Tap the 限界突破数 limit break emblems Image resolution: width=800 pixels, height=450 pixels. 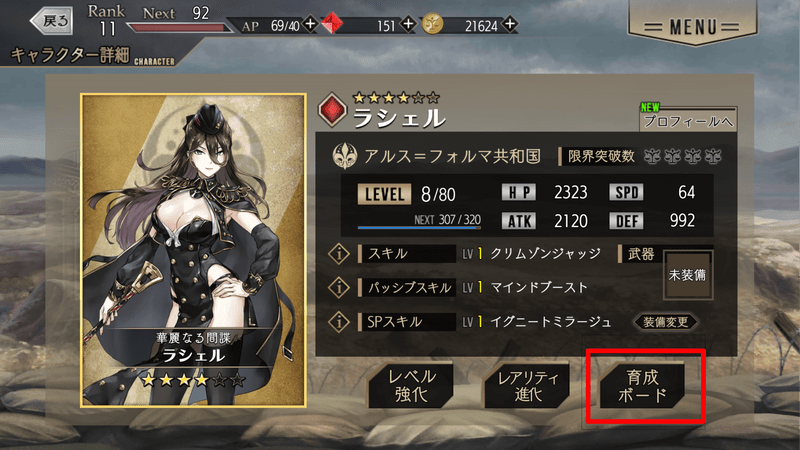pyautogui.click(x=682, y=156)
